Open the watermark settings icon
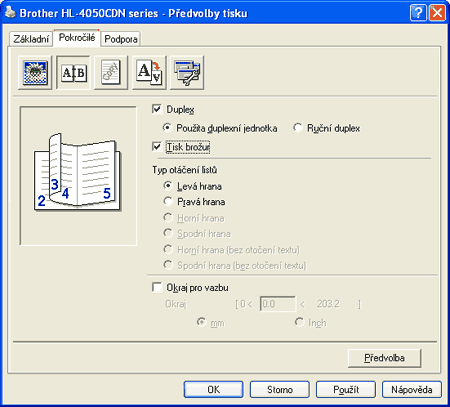 (111, 72)
